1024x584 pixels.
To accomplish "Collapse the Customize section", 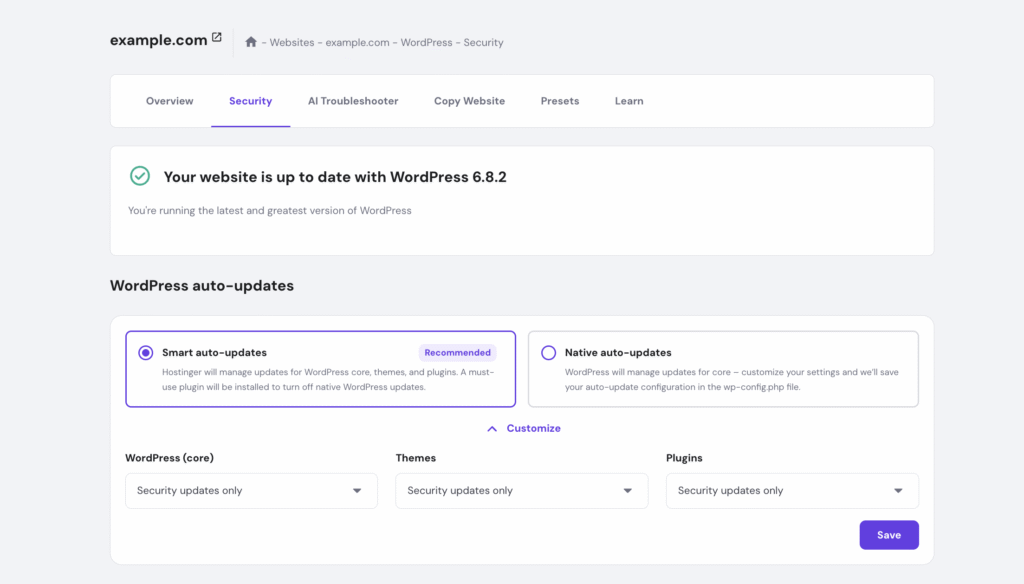I will pos(523,428).
